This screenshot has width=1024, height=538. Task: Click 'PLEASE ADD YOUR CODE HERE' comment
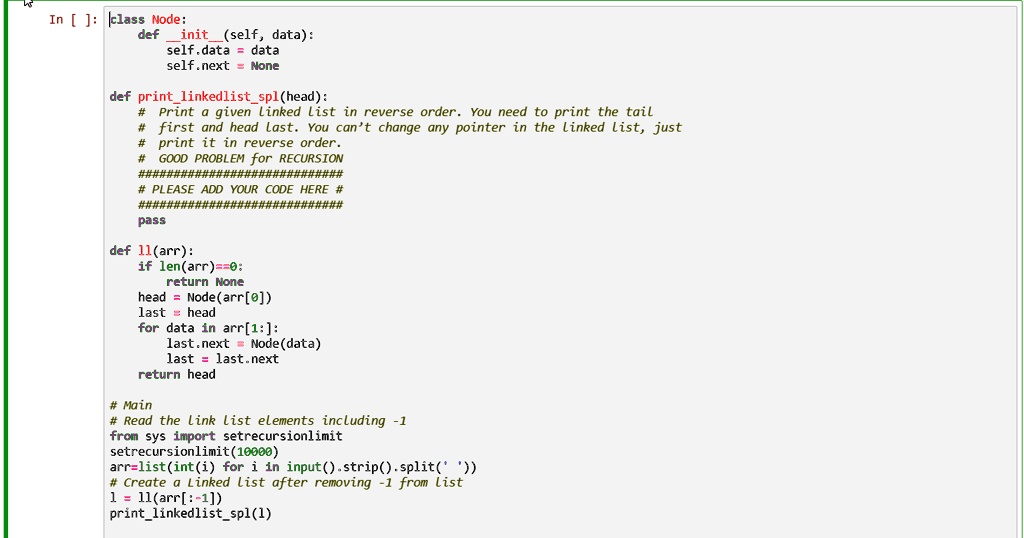click(240, 189)
